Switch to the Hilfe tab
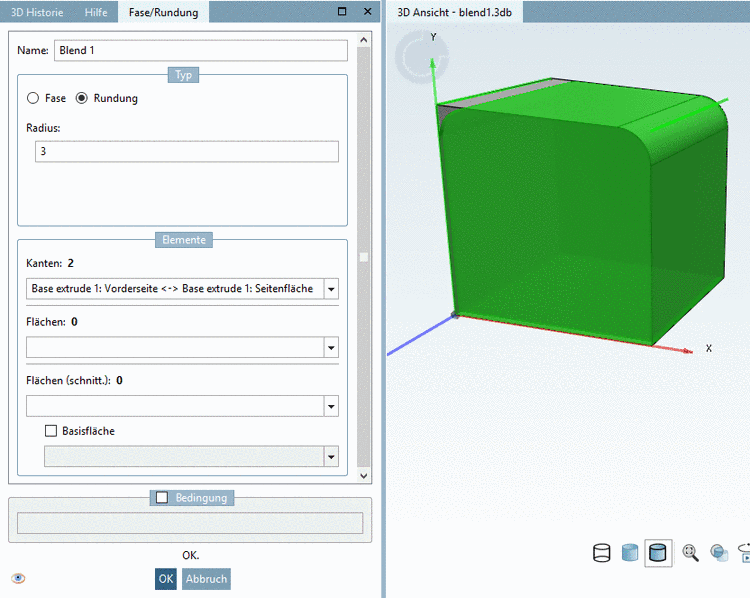 coord(96,12)
